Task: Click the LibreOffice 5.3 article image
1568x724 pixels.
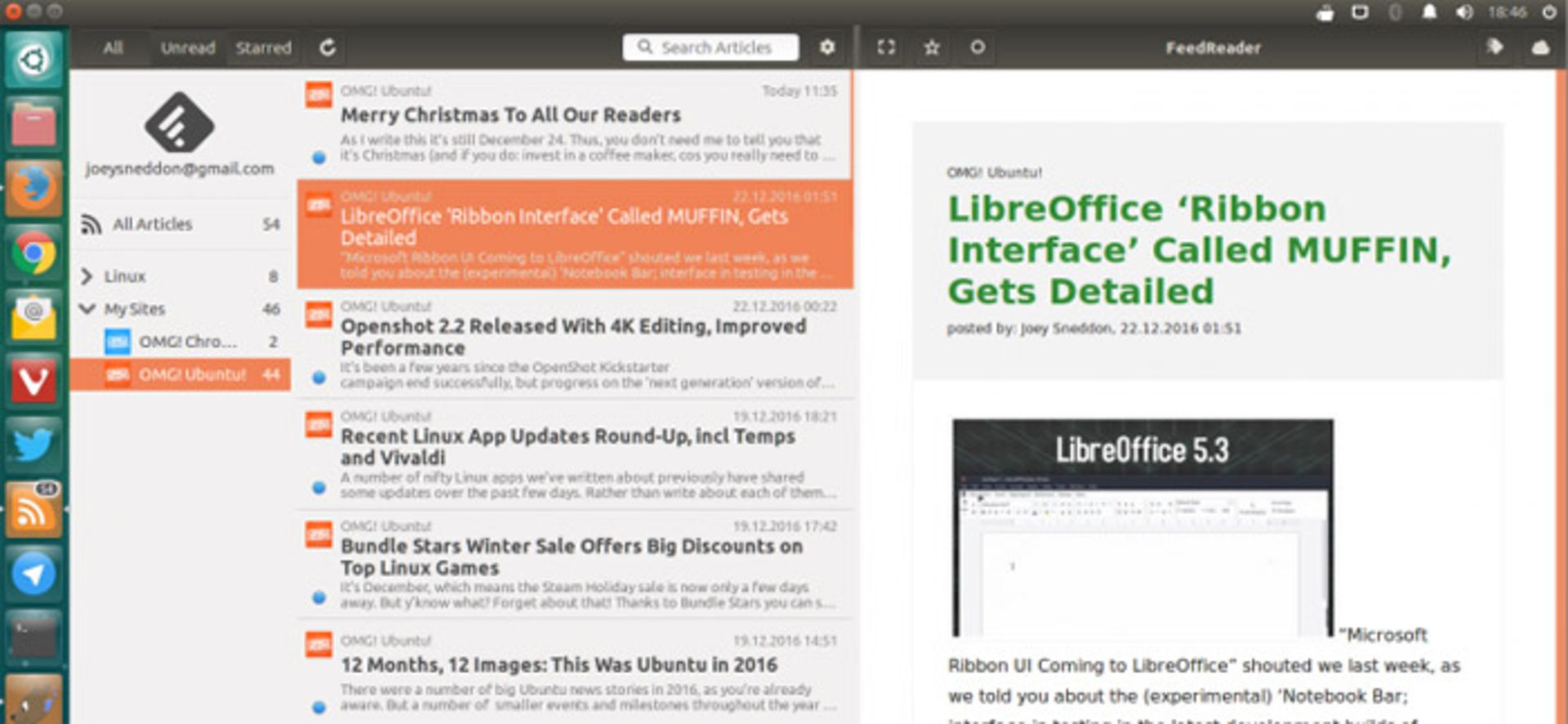Action: [x=1143, y=528]
